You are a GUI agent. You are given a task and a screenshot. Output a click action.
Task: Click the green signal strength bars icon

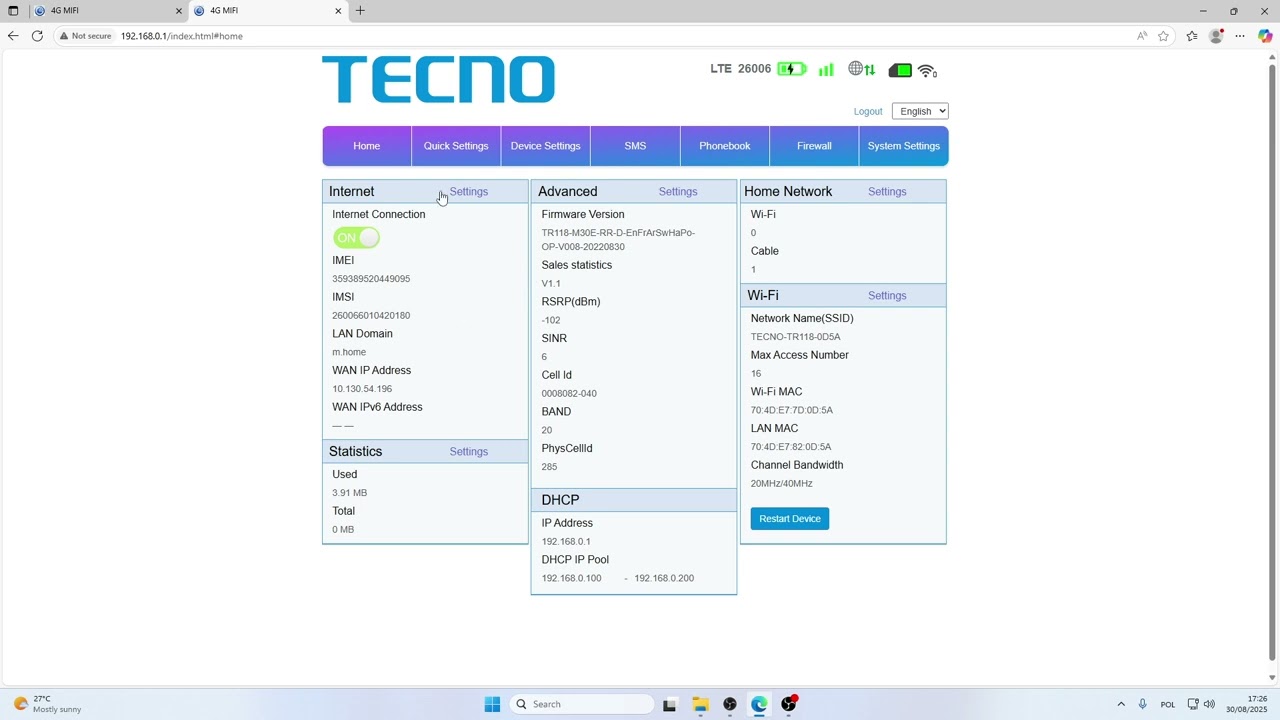click(826, 69)
